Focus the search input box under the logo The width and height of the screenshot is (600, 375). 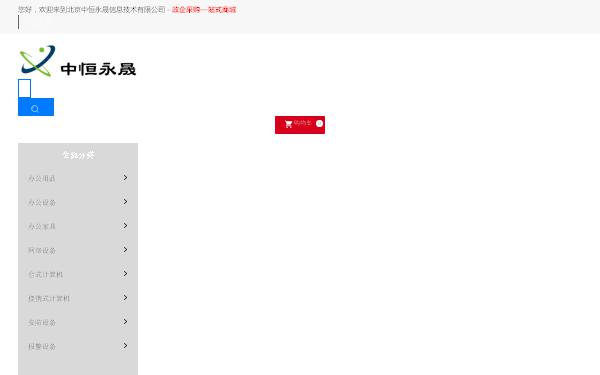[x=24, y=88]
